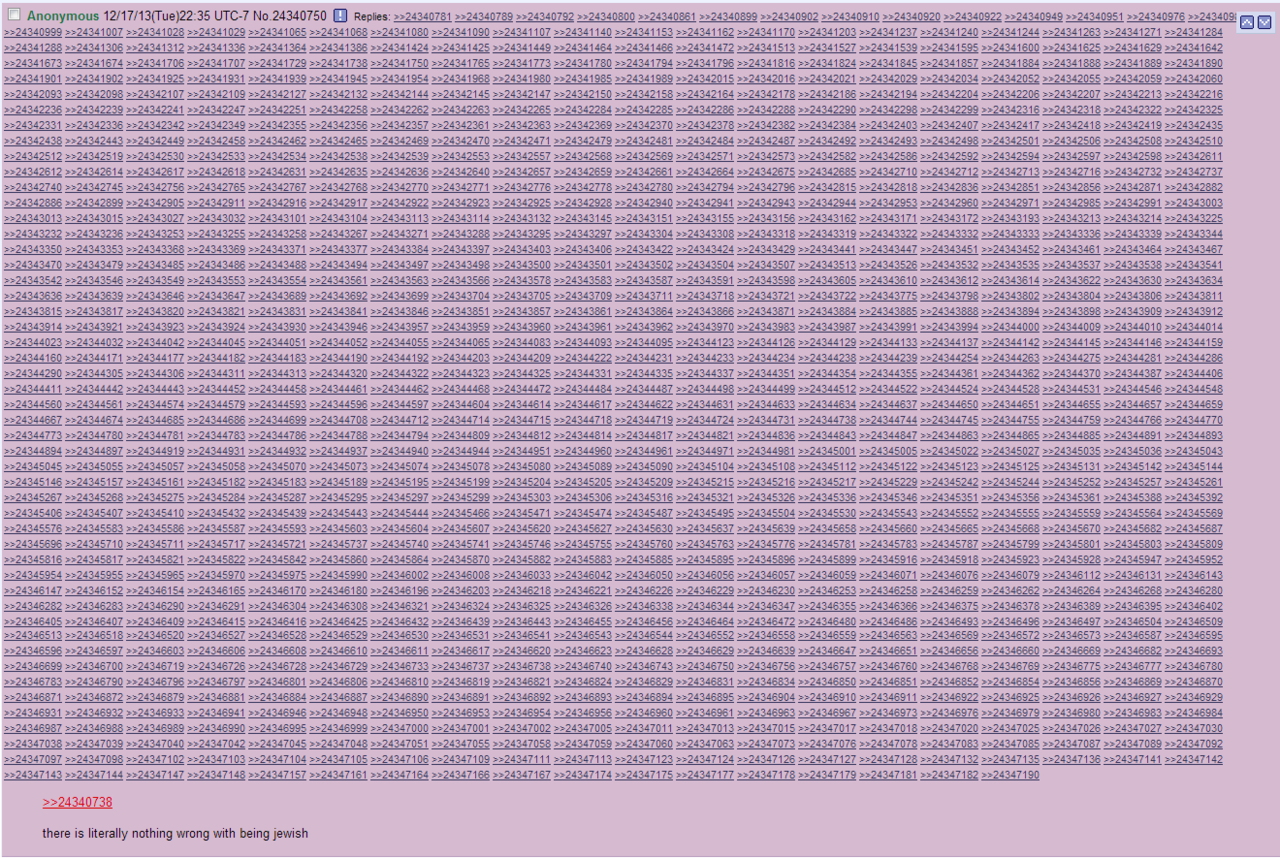Viewport: 1280px width, 858px height.
Task: Open reply link >>24340789
Action: tap(484, 18)
